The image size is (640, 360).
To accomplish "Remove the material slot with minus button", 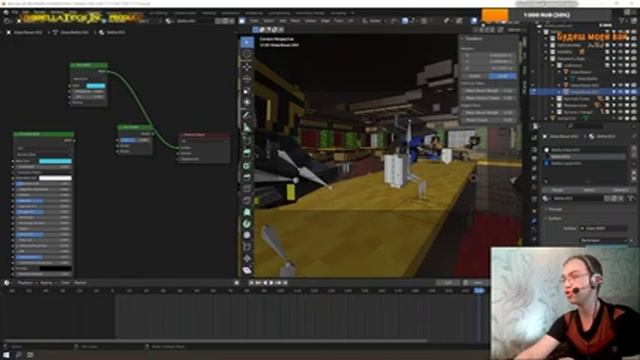I will click(x=634, y=156).
